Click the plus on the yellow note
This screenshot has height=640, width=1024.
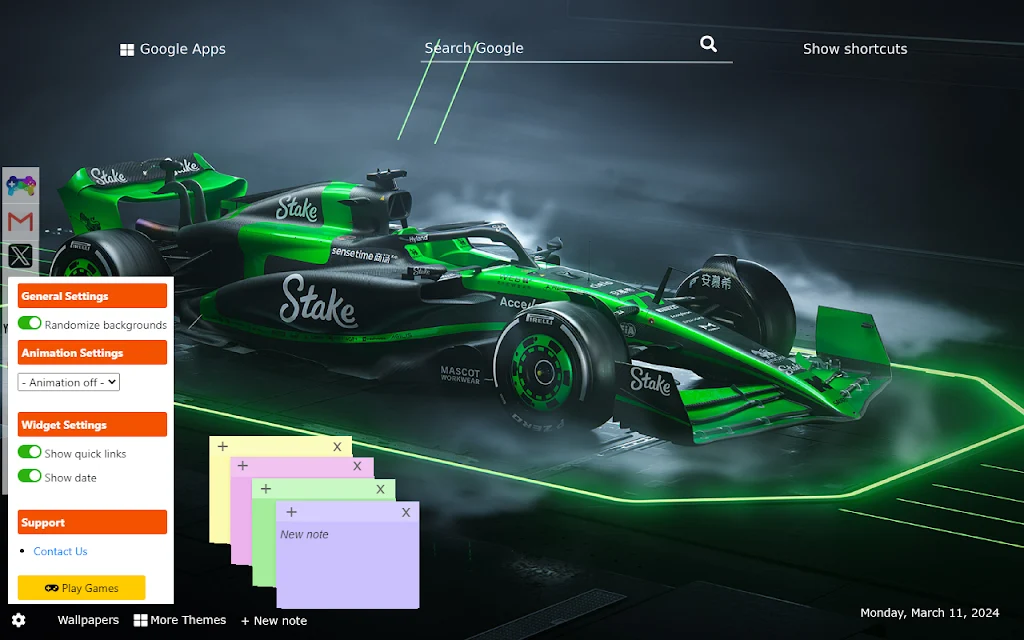coord(223,446)
